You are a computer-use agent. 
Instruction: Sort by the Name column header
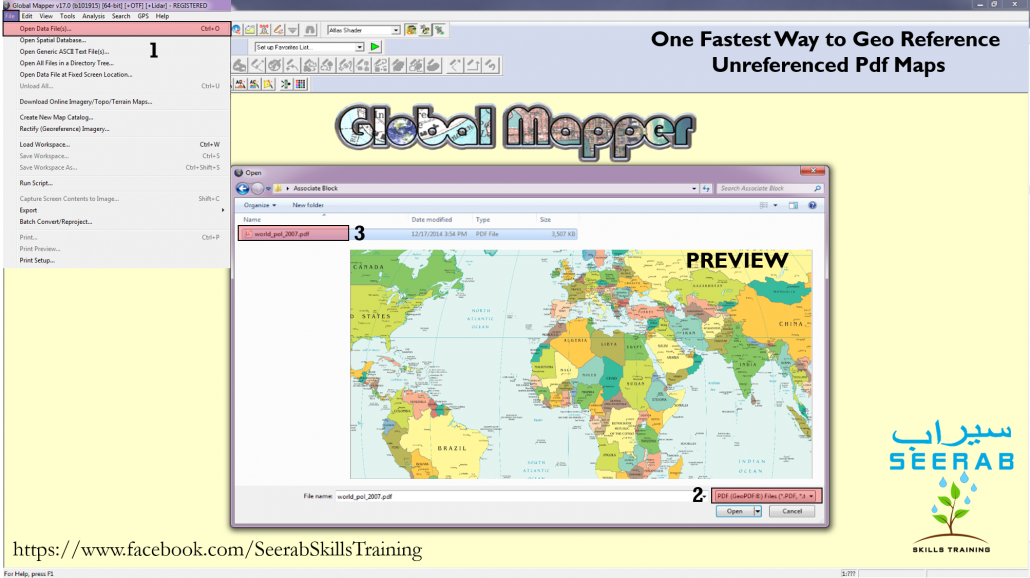[252, 220]
